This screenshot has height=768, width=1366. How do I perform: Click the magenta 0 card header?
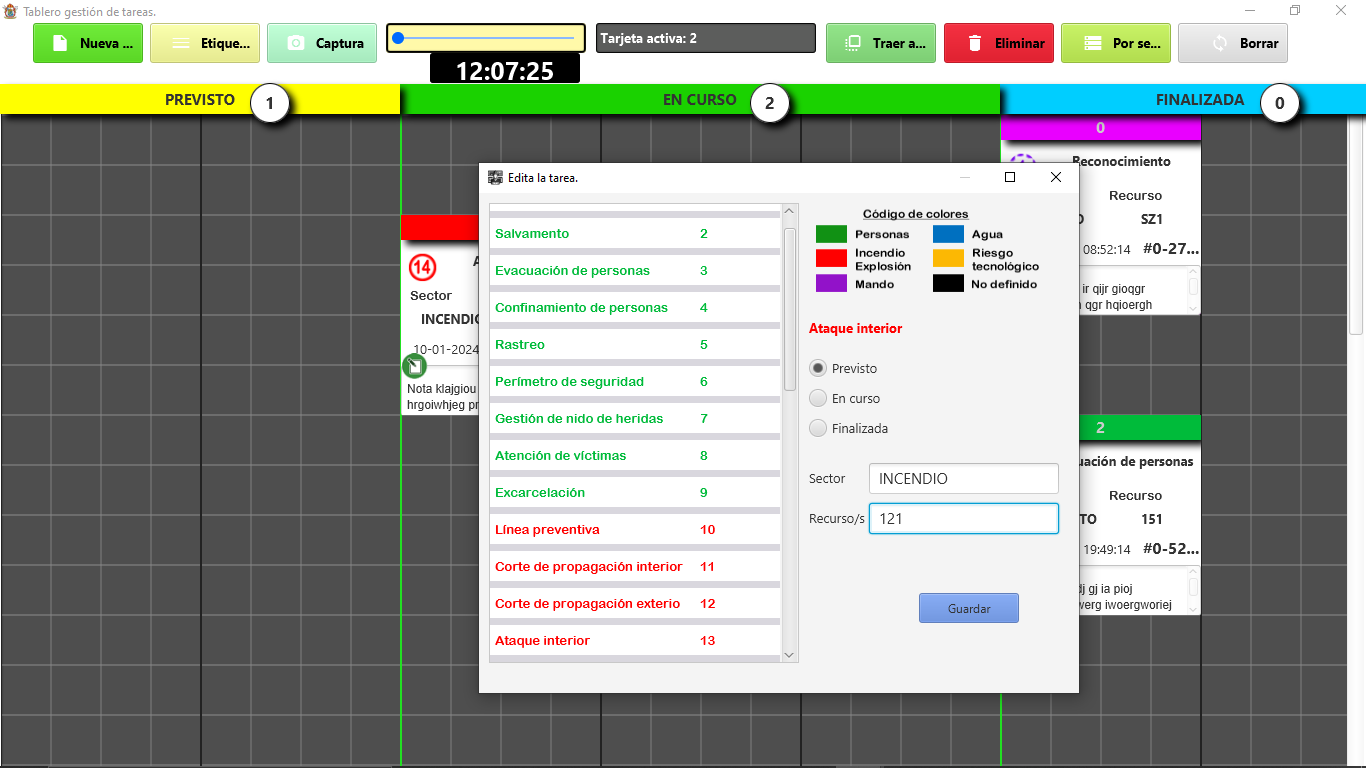coord(1100,128)
